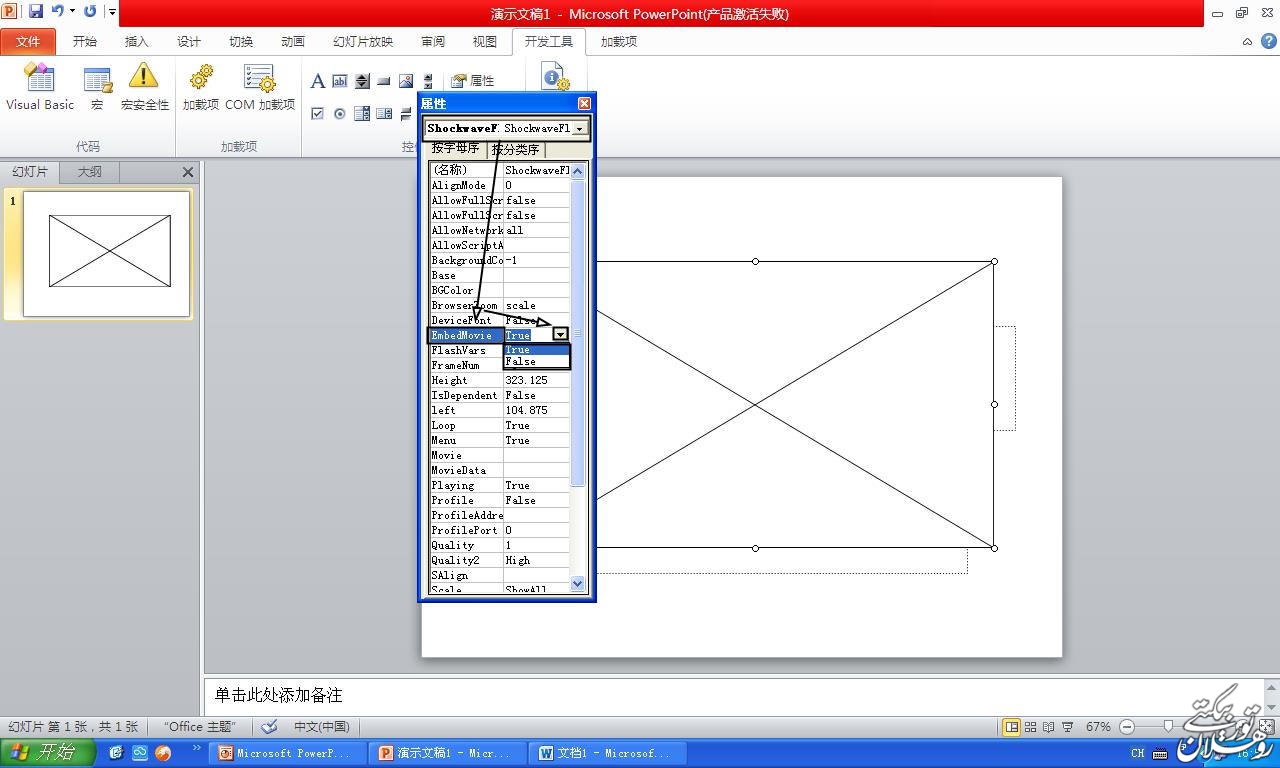Open the 宏 macros dialog
Screen dimensions: 1280x768
point(97,87)
